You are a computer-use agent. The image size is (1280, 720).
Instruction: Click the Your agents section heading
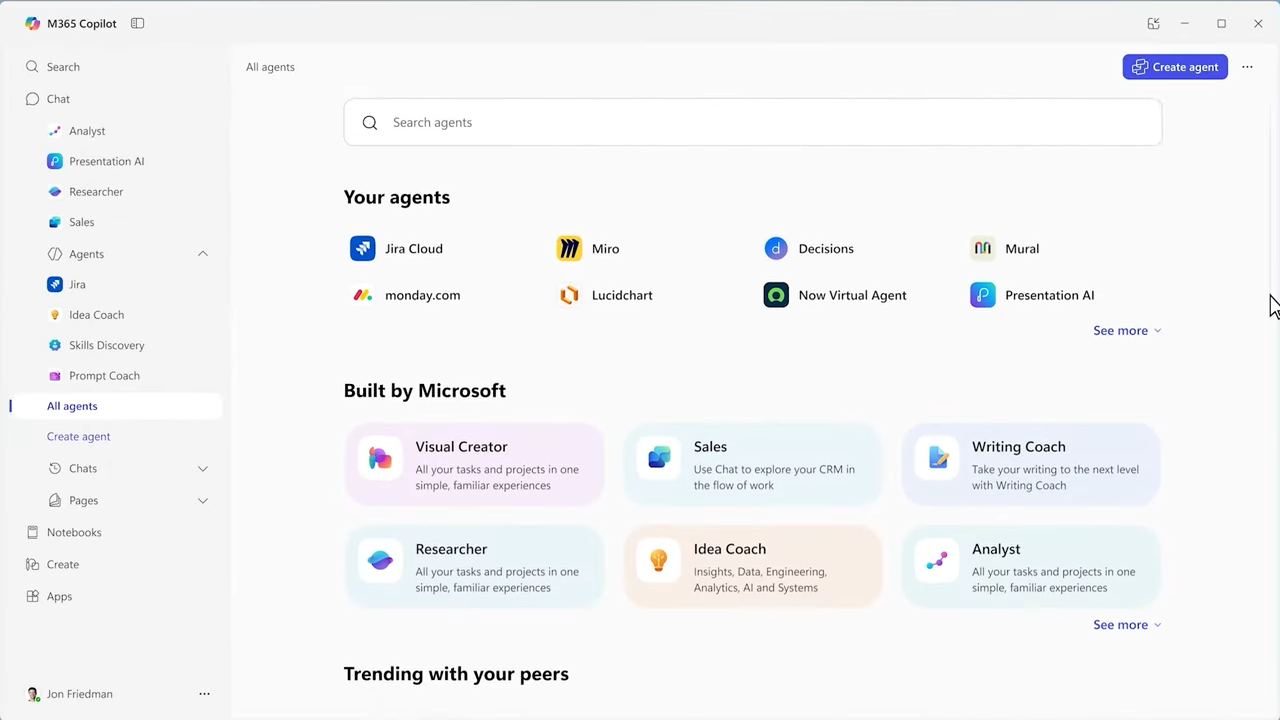(397, 197)
